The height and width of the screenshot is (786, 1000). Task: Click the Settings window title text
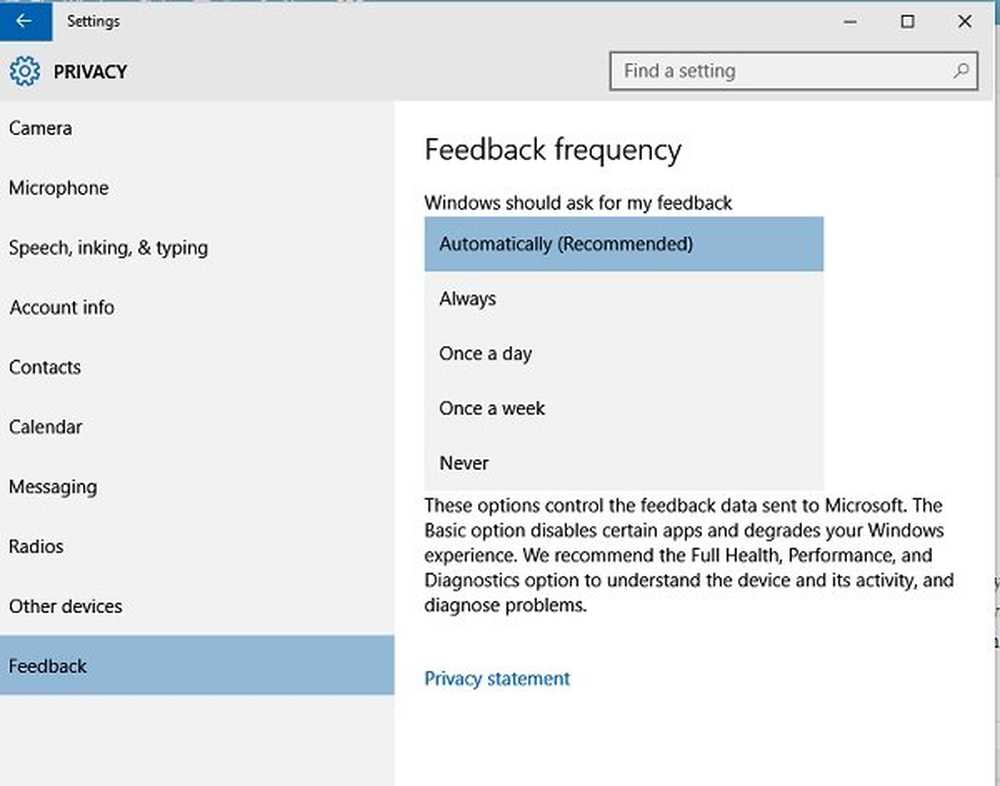[x=93, y=21]
